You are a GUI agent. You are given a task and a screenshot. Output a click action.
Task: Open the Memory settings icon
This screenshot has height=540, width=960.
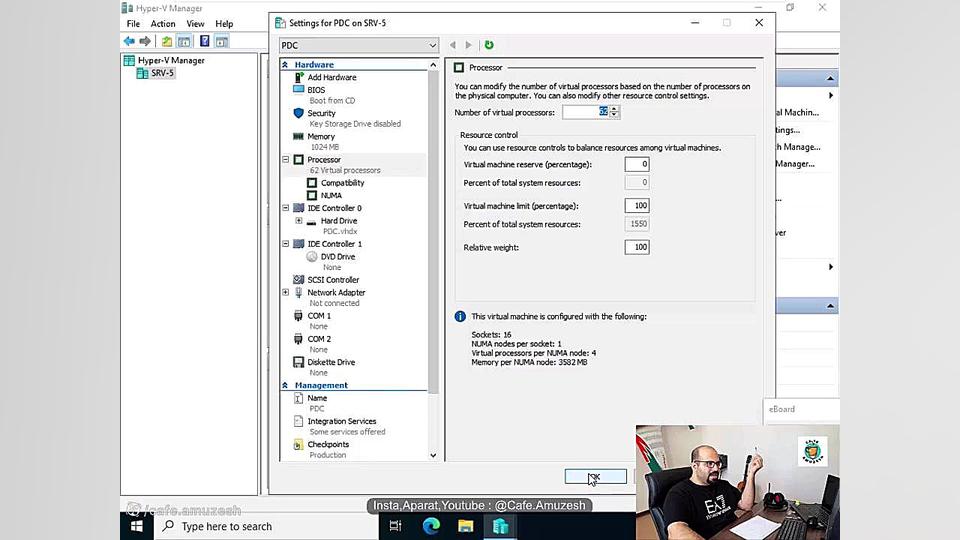(299, 136)
